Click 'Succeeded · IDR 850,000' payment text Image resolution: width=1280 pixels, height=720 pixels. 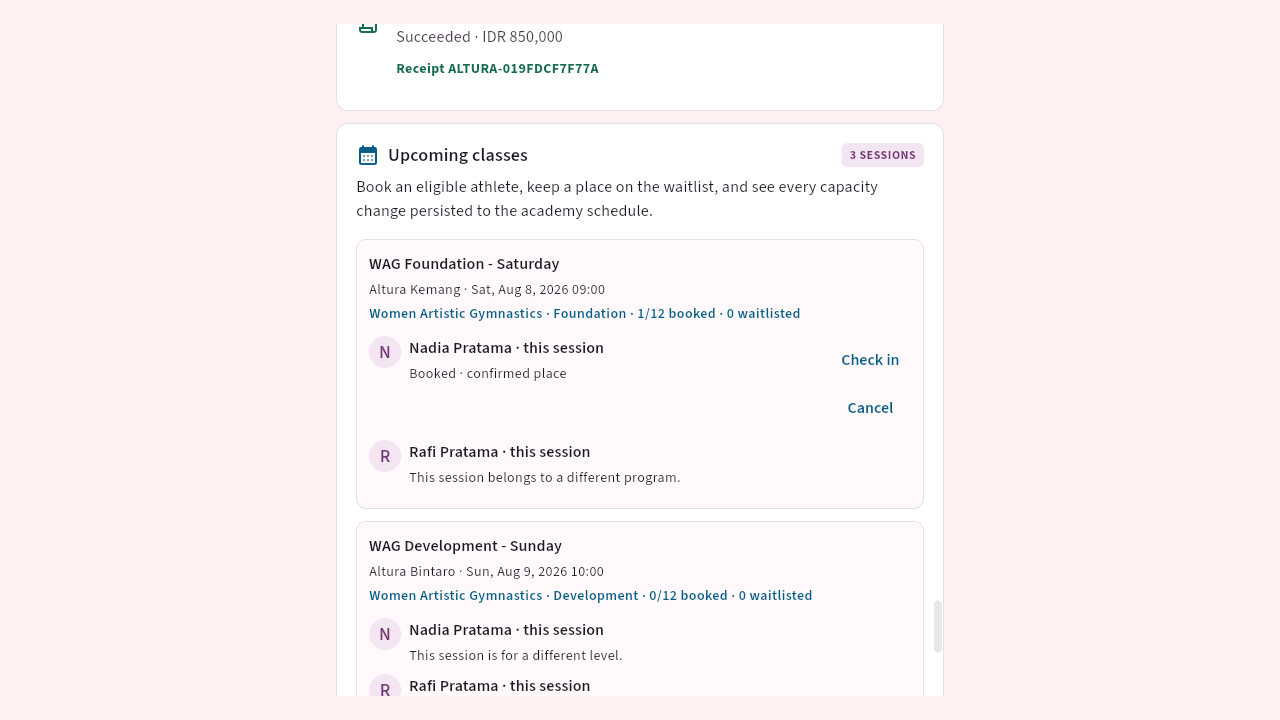pos(479,37)
